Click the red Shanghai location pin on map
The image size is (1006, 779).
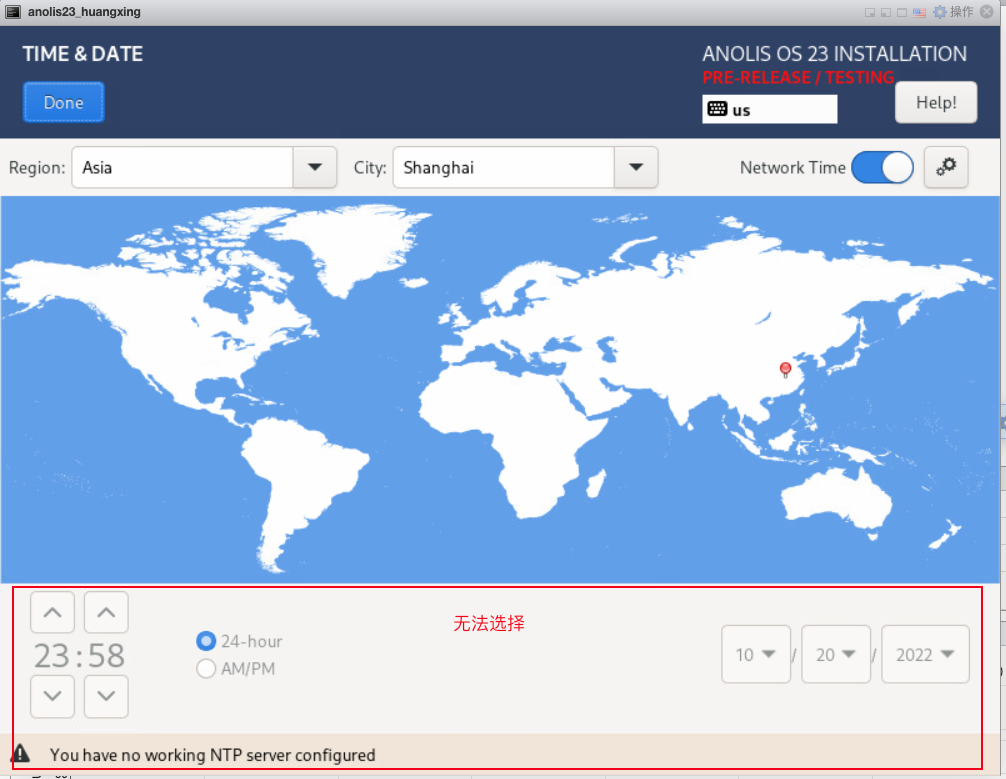click(785, 369)
